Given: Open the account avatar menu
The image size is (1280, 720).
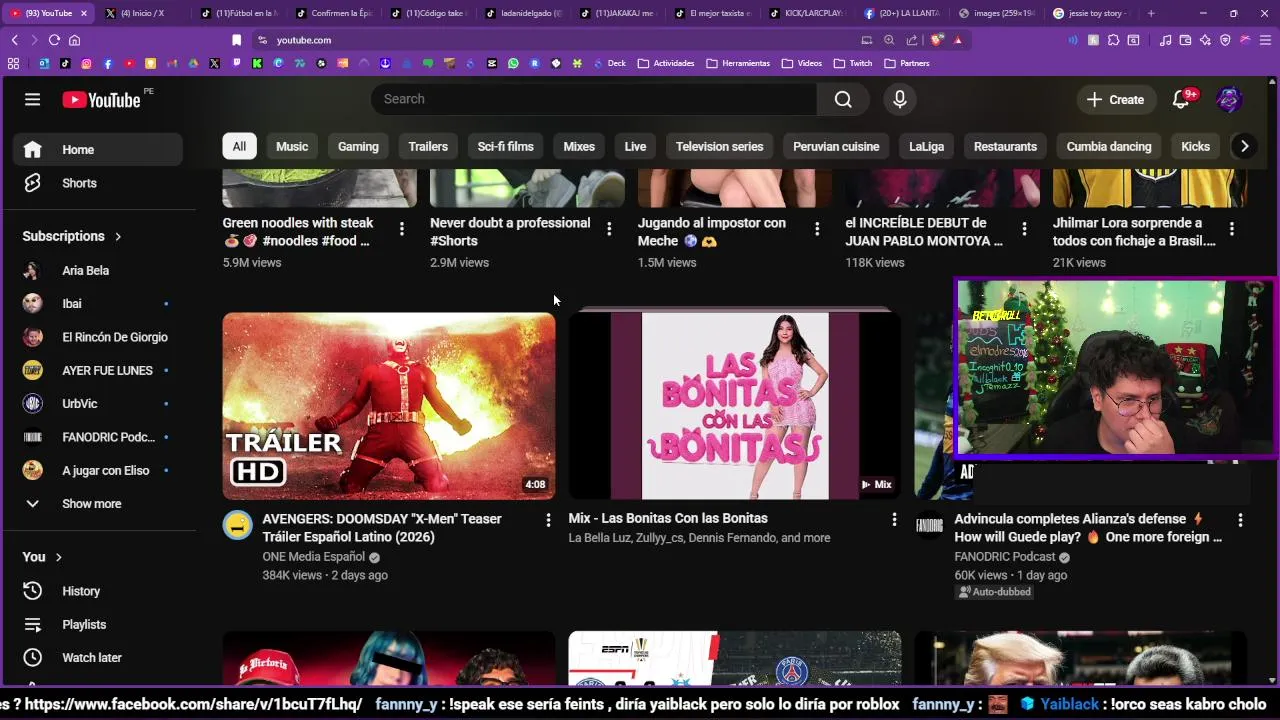Looking at the screenshot, I should [1229, 99].
